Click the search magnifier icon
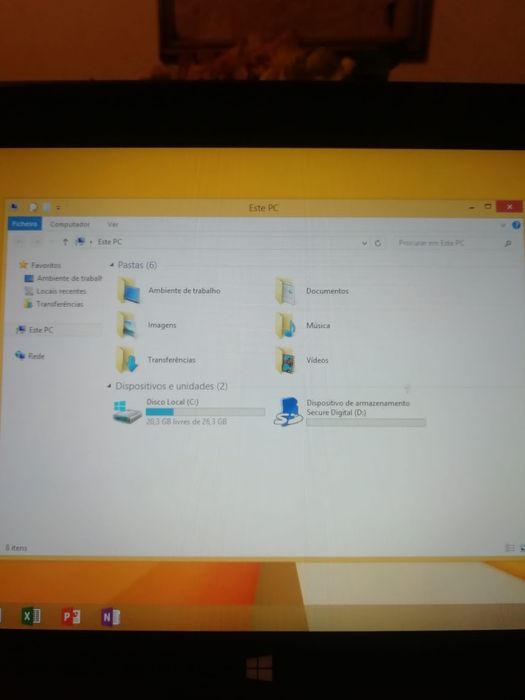The width and height of the screenshot is (525, 700). pyautogui.click(x=508, y=243)
